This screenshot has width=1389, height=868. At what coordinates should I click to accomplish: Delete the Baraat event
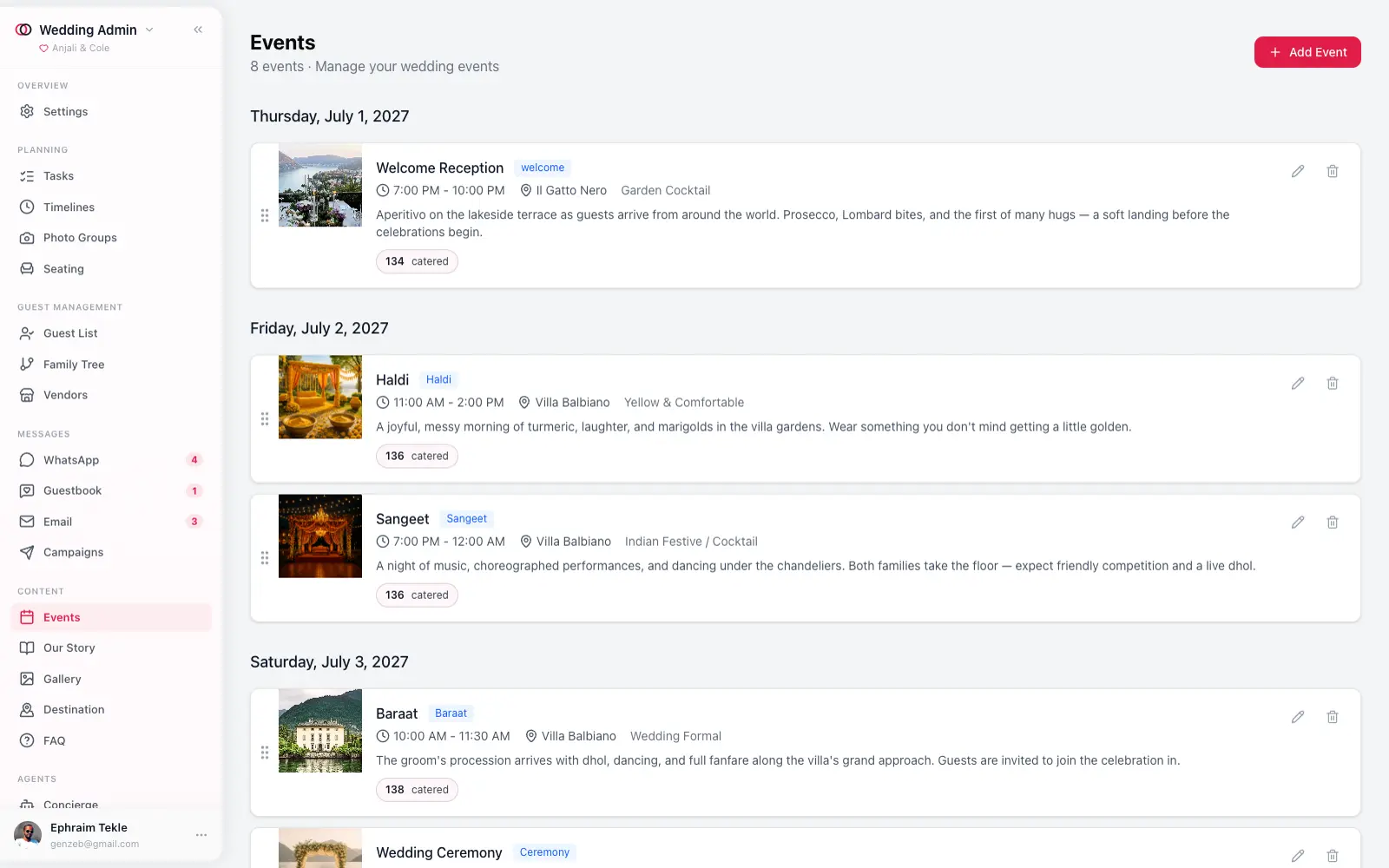(1333, 717)
